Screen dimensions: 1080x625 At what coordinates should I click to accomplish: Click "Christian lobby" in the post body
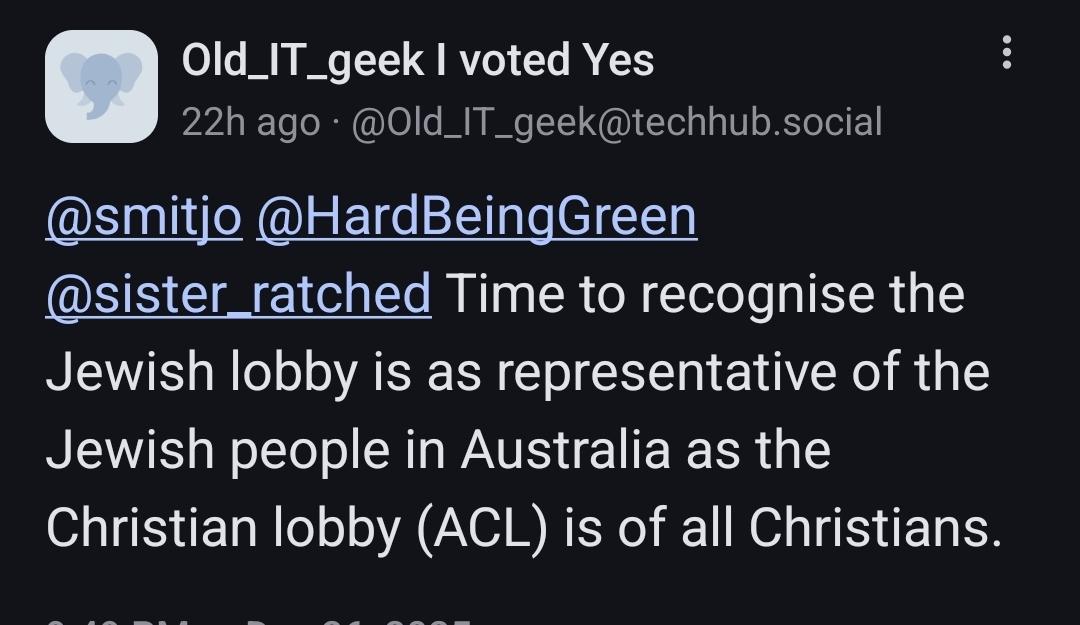tap(222, 529)
